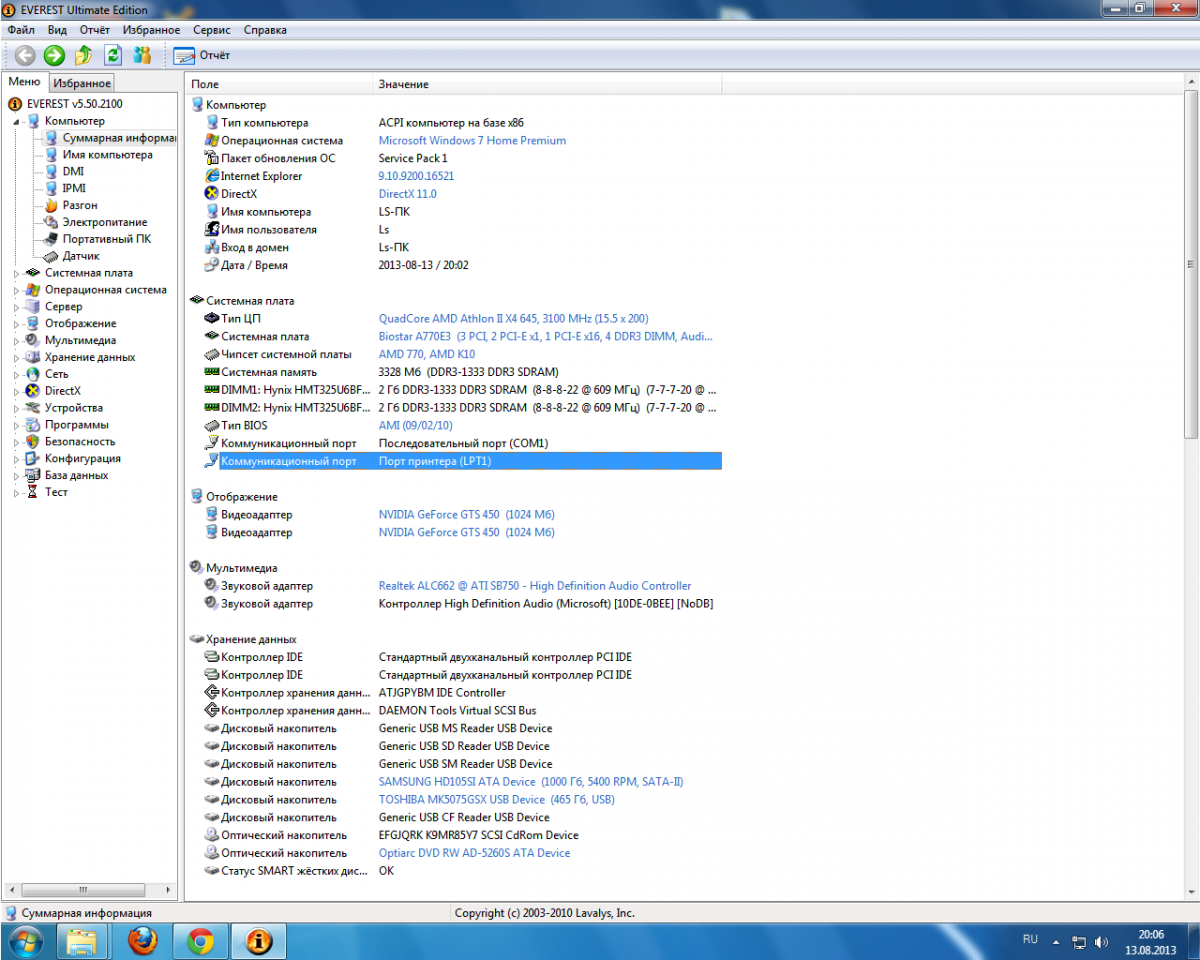
Task: Open the Сервис menu
Action: [x=212, y=30]
